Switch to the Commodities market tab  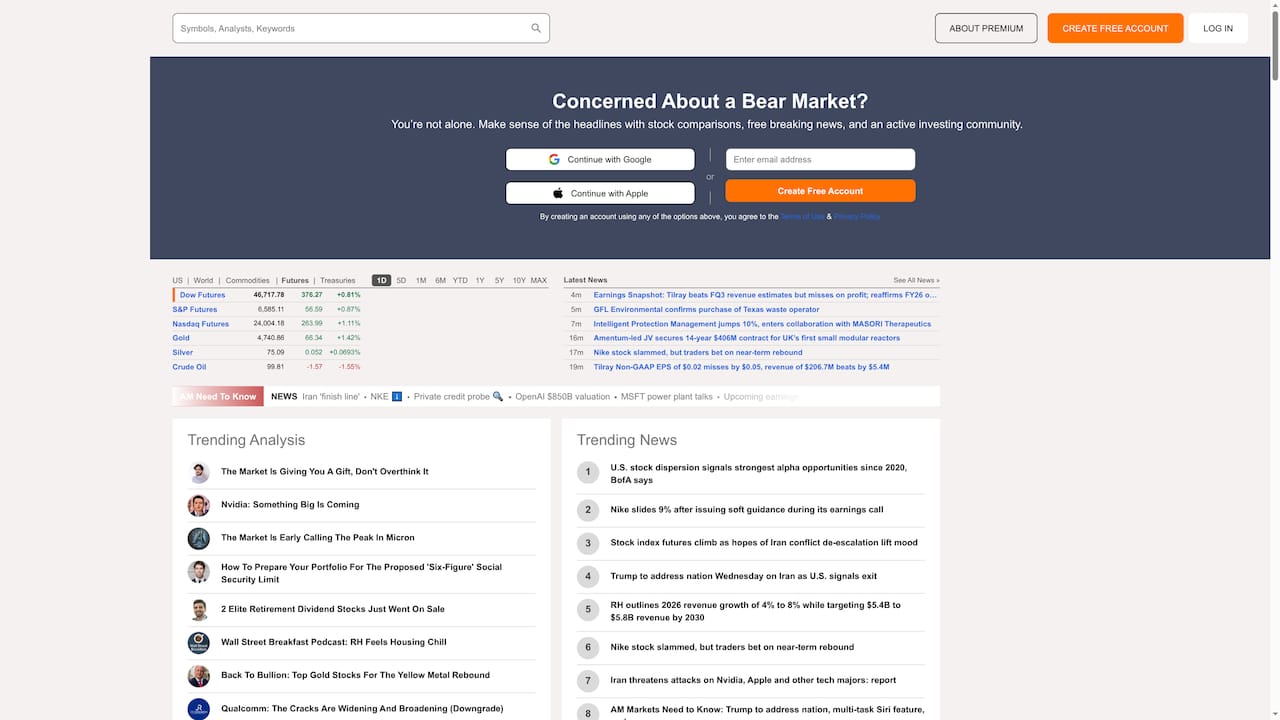(247, 281)
